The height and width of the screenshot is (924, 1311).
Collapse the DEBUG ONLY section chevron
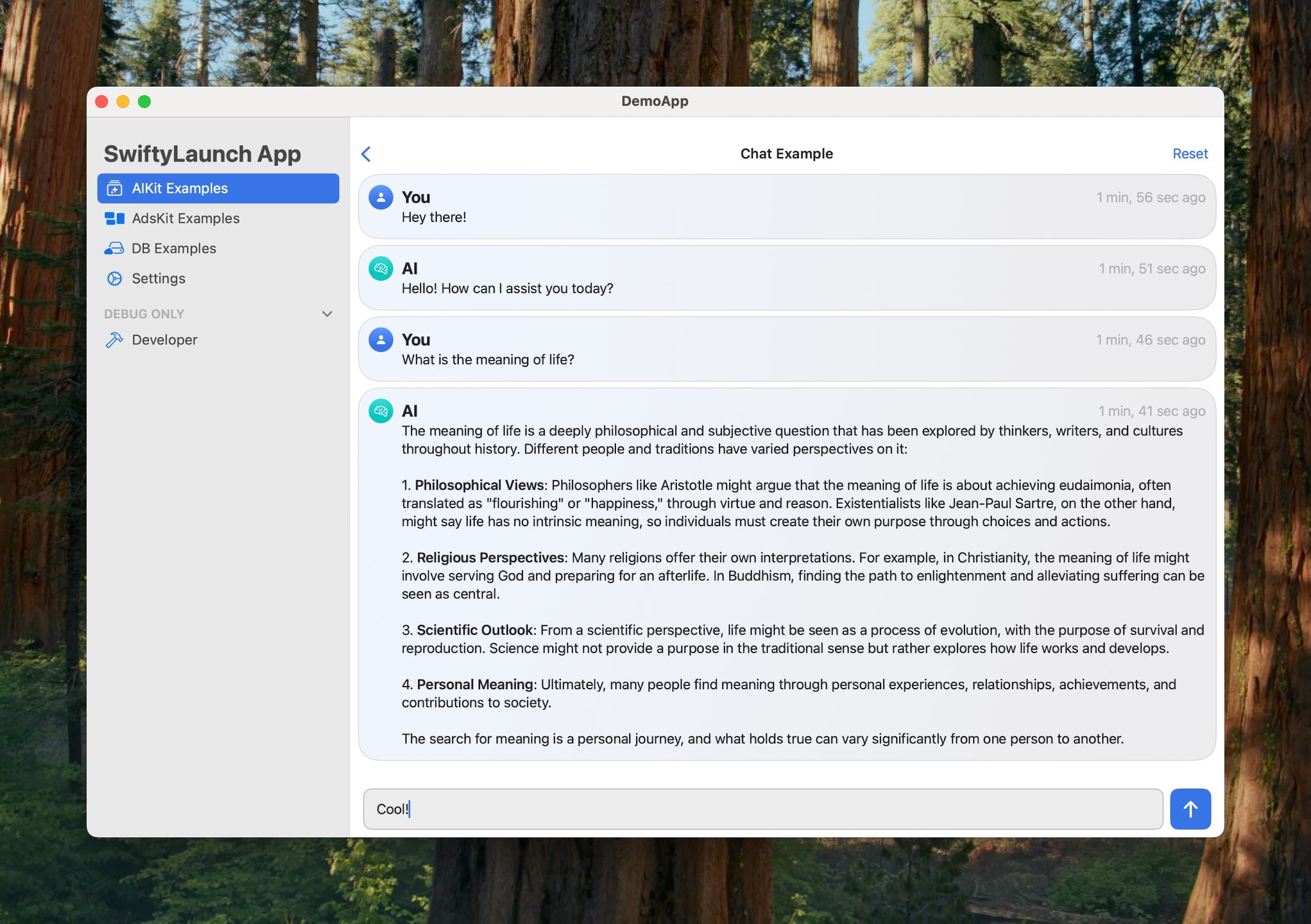(x=327, y=314)
